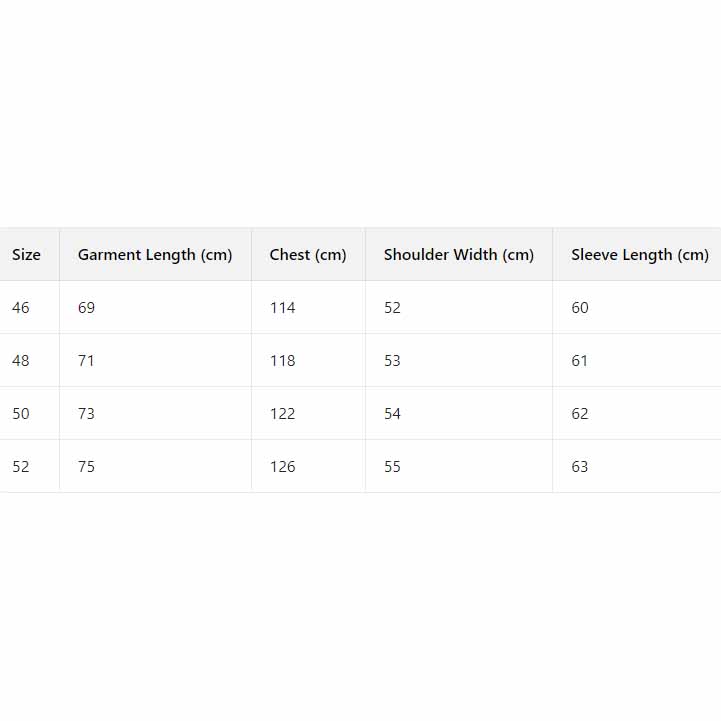
Task: Select size 50 in Size column
Action: click(21, 414)
